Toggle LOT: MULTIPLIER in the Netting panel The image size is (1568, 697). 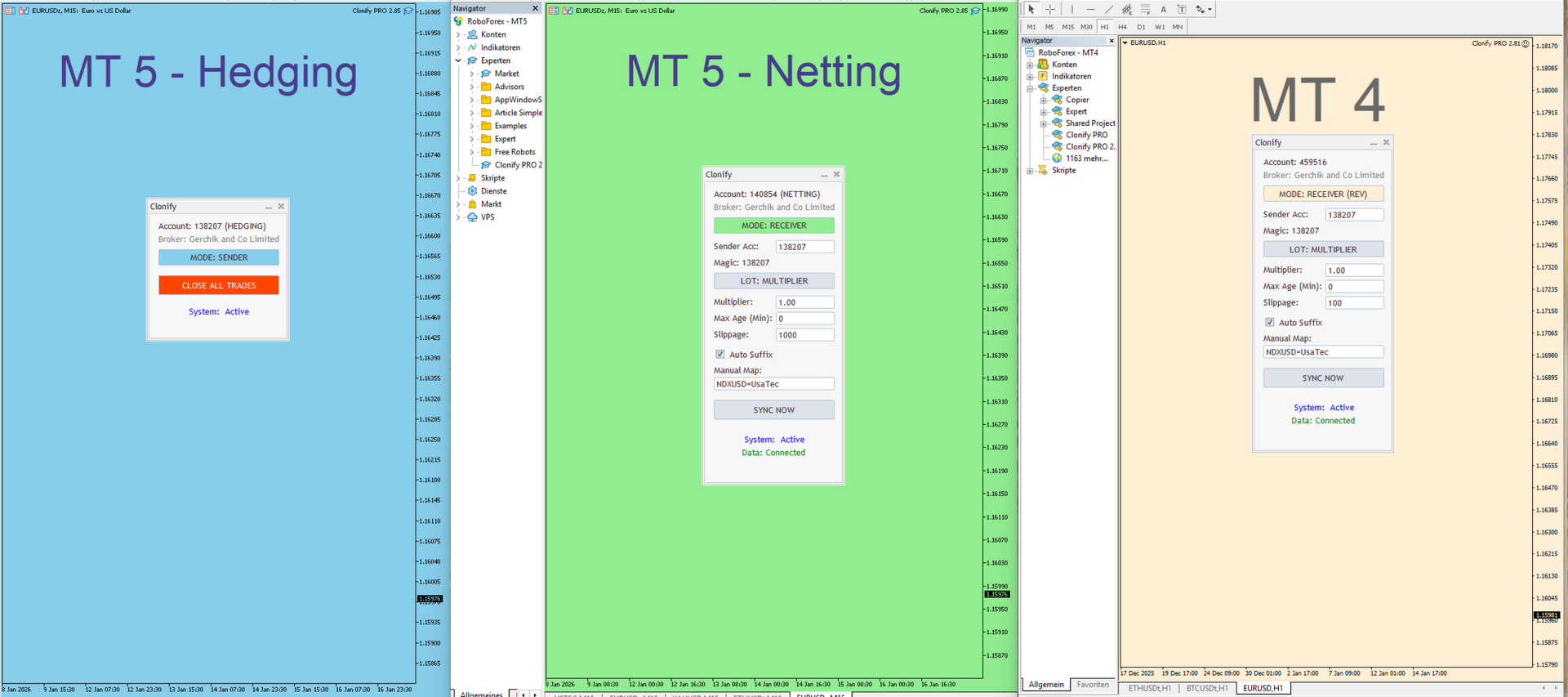[x=774, y=281]
